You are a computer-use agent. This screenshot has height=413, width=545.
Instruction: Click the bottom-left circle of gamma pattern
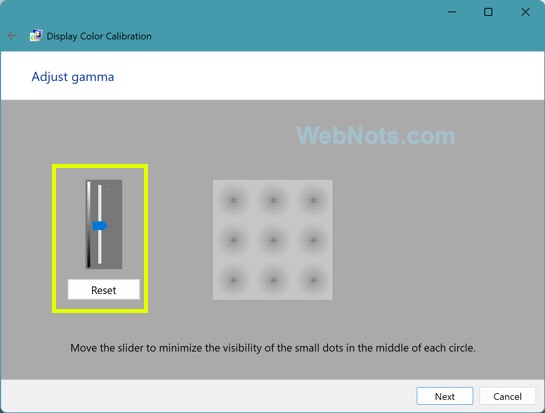click(233, 280)
